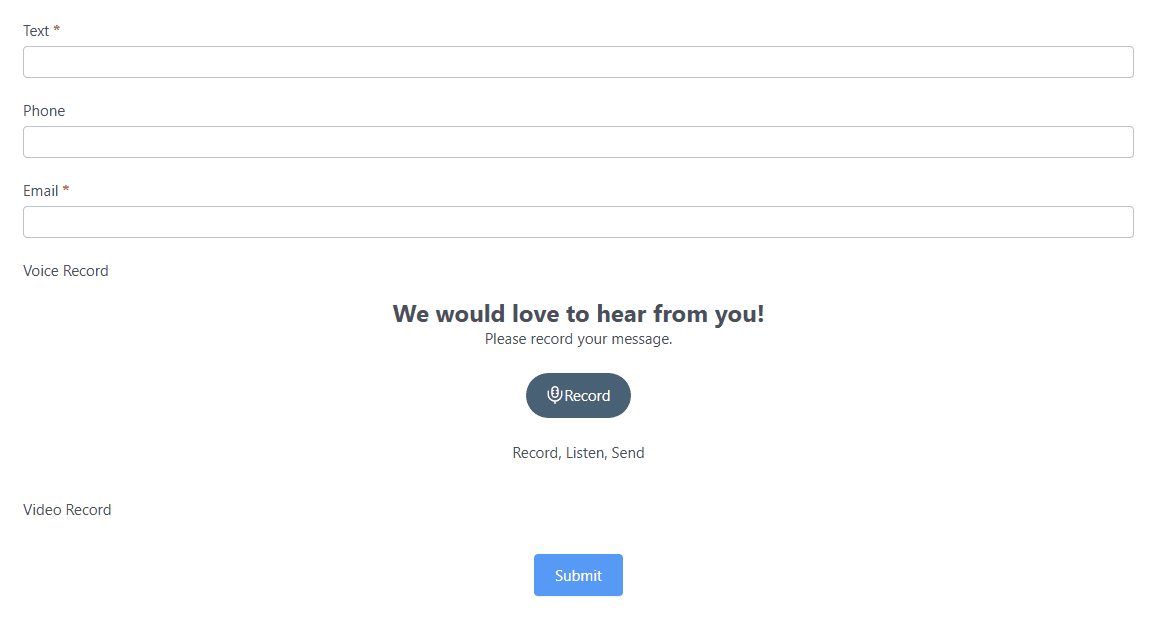1151x637 pixels.
Task: Click the word "Record" inside the dark button
Action: point(587,396)
